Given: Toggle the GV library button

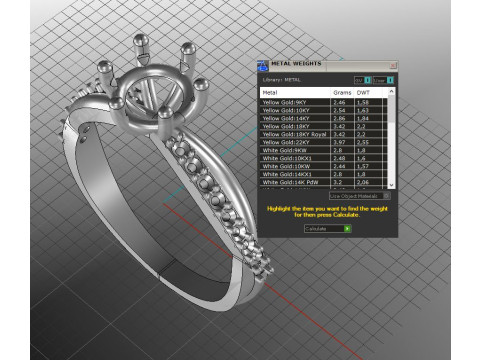Looking at the screenshot, I should (363, 80).
